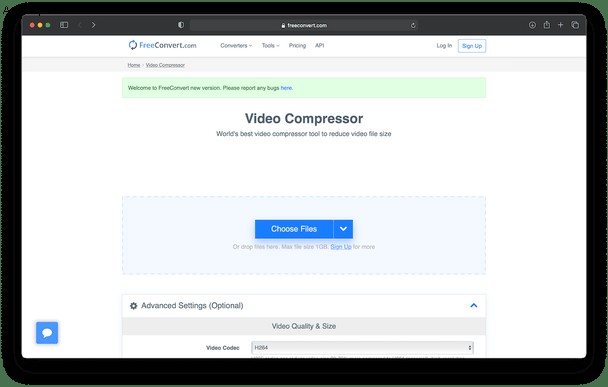Click the Safari sidebar toggle icon

pyautogui.click(x=64, y=25)
